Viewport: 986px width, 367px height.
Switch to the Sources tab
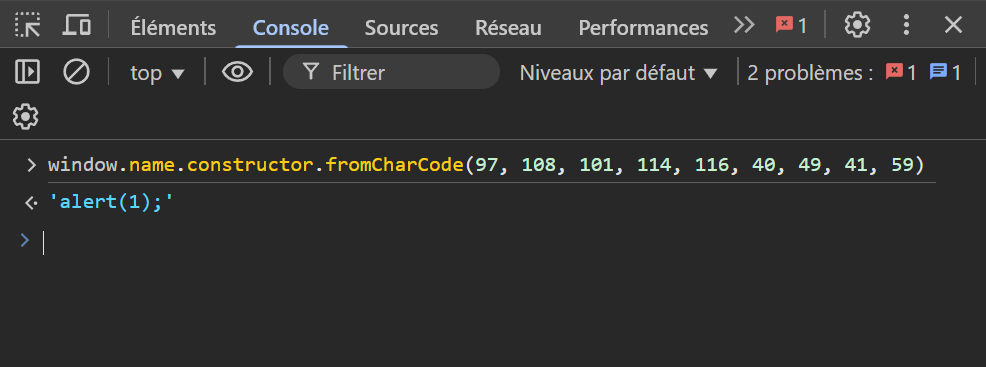[401, 28]
